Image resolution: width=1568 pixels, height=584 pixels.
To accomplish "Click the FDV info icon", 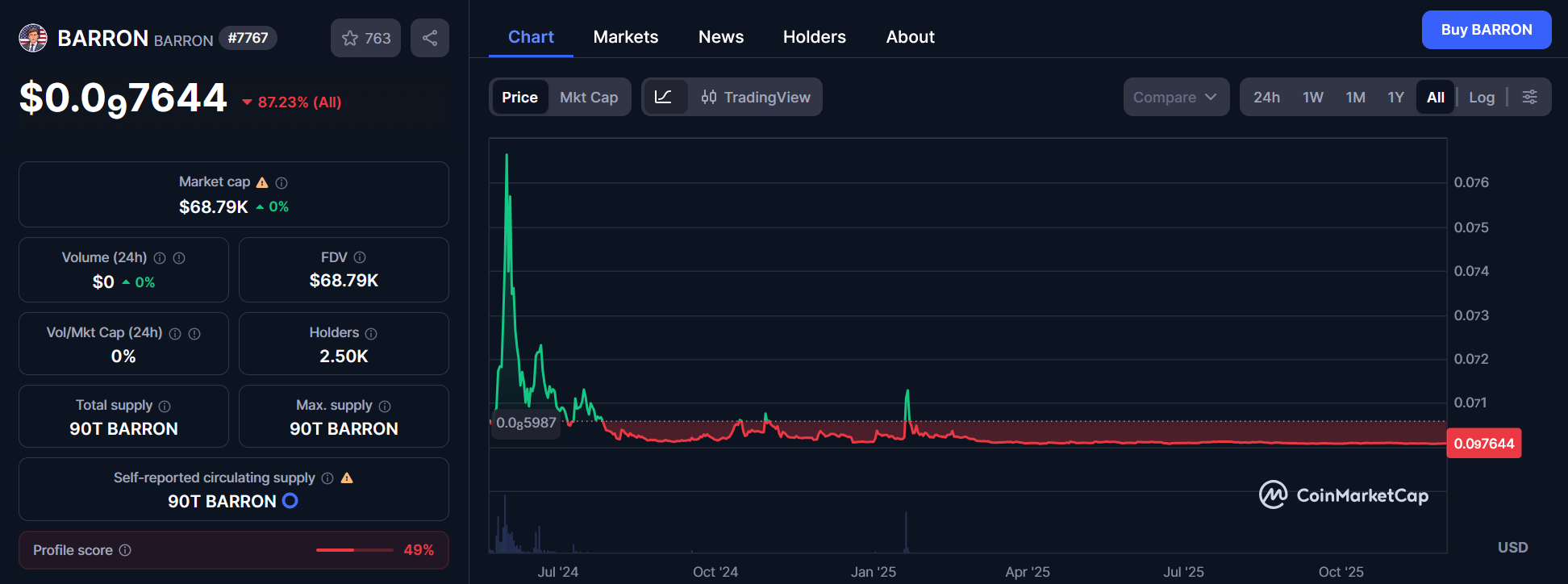I will point(360,257).
